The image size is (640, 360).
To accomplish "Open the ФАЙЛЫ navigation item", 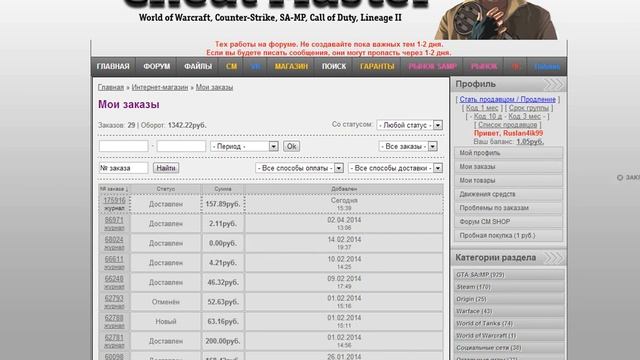I will point(198,66).
